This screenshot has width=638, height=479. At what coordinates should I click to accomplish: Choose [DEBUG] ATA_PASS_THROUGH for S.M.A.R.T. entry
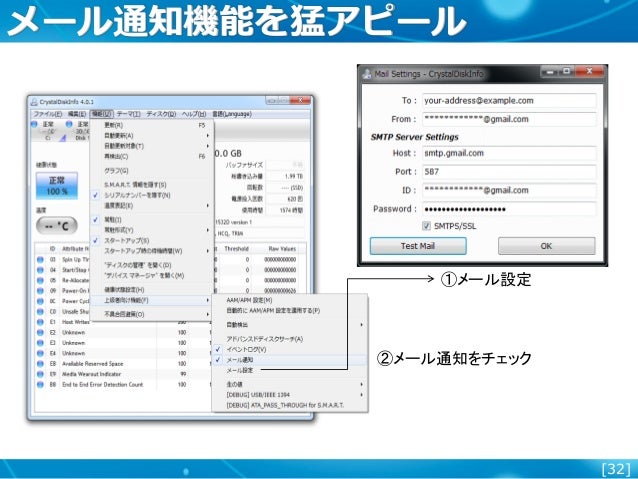click(x=290, y=405)
